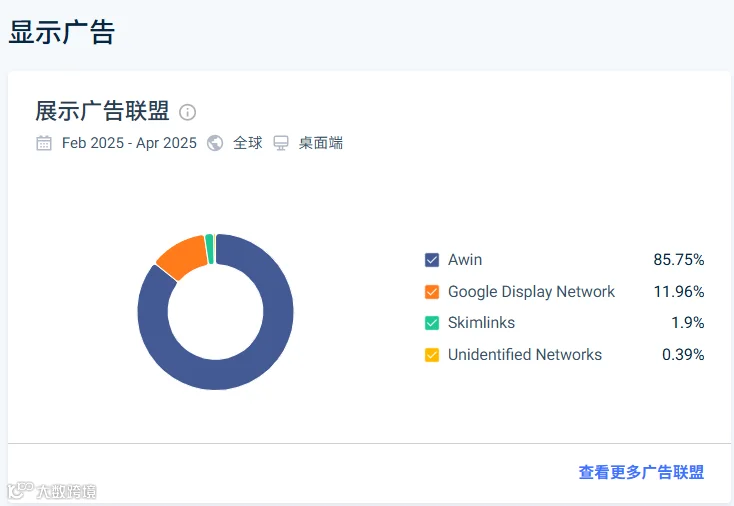This screenshot has width=734, height=506.
Task: Click the green Skimlinks donut slice
Action: (210, 249)
